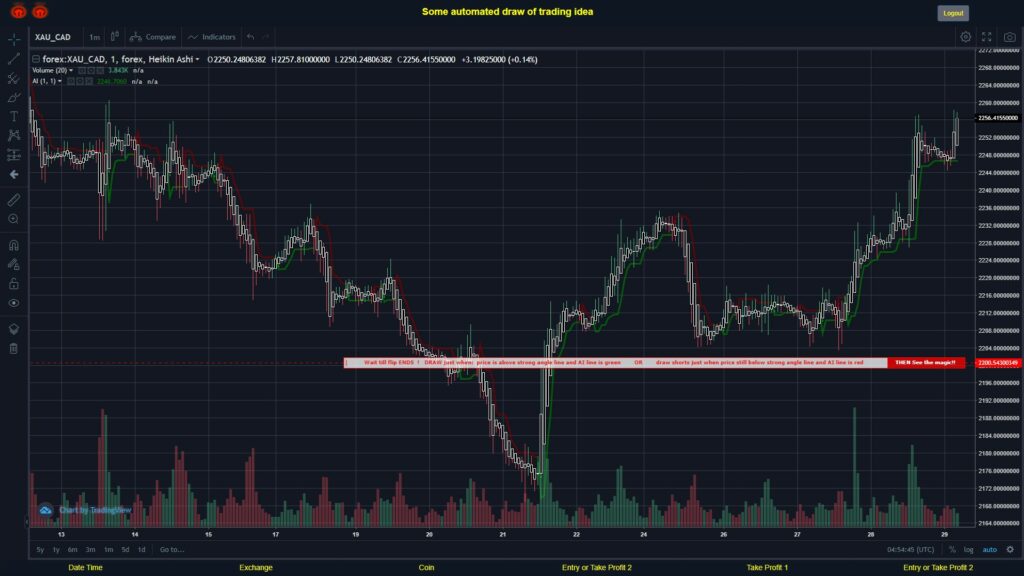Select the 5y date range

(x=40, y=549)
